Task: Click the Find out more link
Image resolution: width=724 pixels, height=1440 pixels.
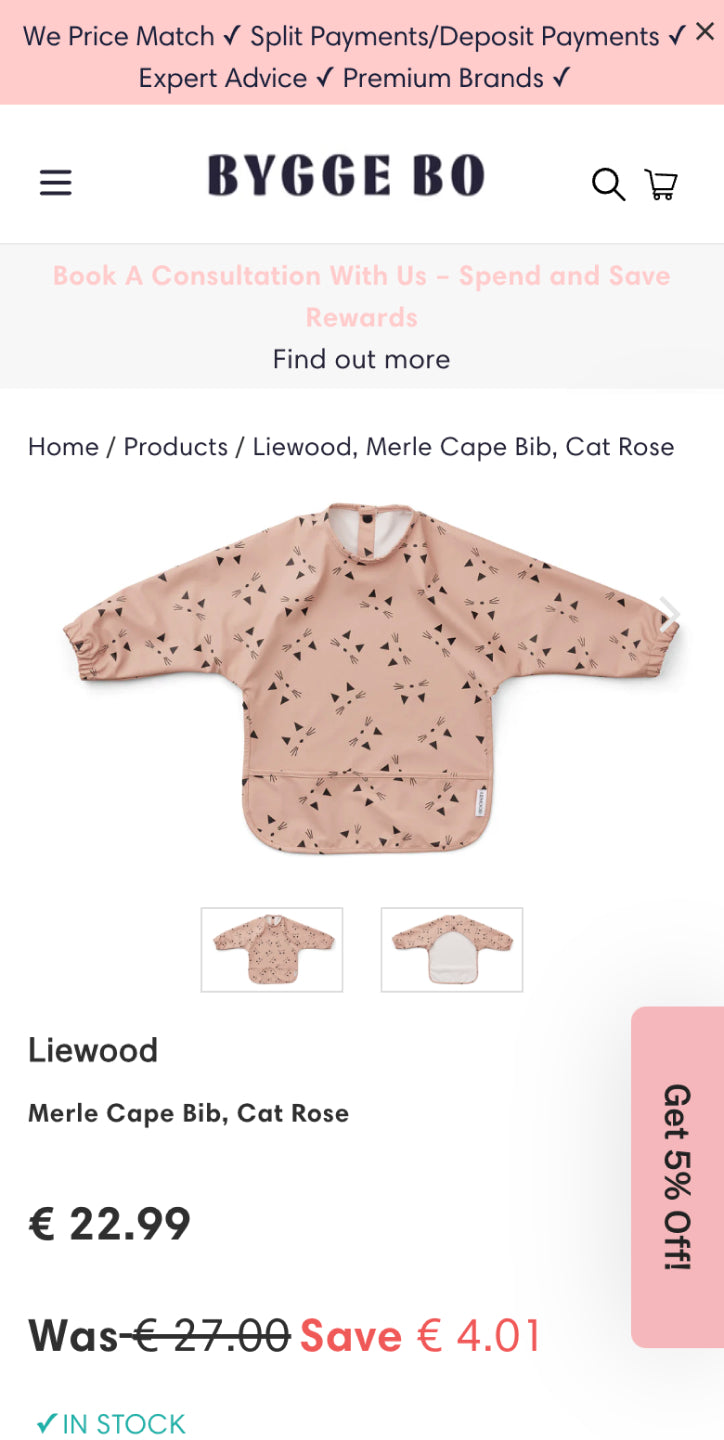Action: click(x=362, y=359)
